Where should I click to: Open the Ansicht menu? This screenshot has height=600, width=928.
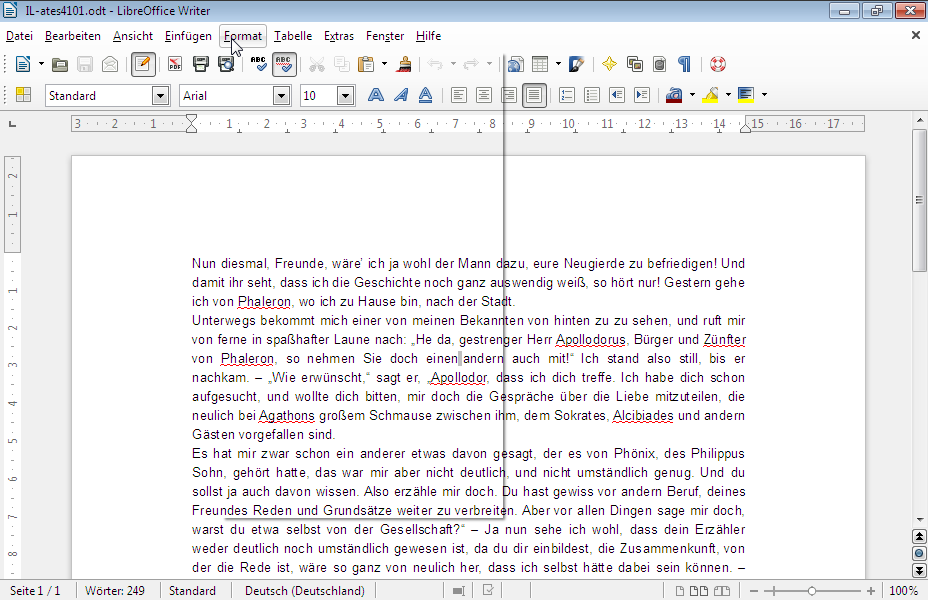133,36
